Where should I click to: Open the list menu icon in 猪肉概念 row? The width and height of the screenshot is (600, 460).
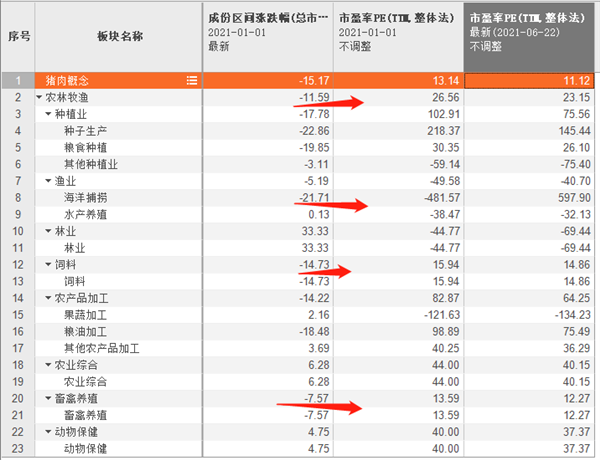coord(191,79)
